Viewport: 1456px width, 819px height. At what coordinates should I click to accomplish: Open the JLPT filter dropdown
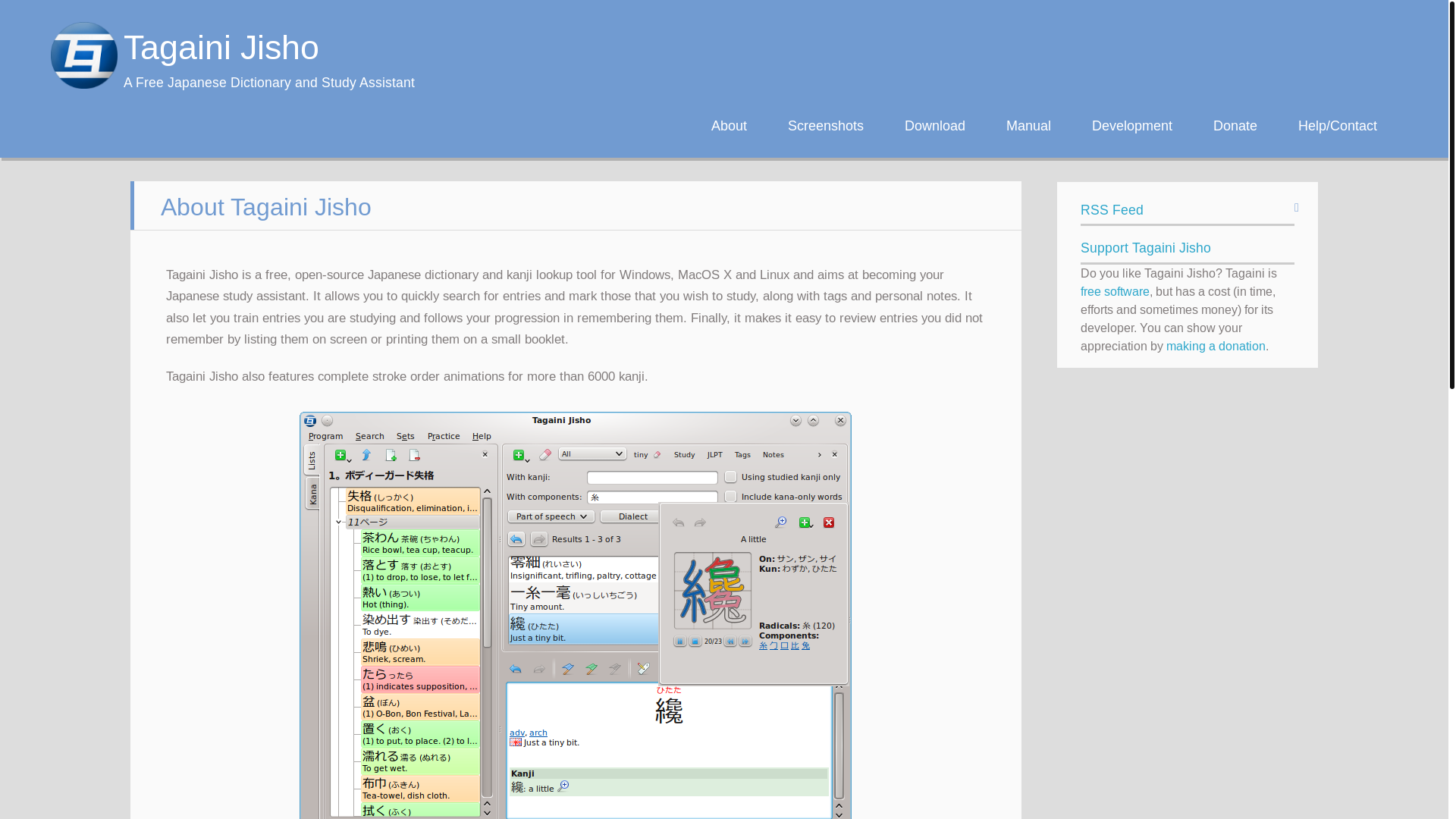coord(715,455)
